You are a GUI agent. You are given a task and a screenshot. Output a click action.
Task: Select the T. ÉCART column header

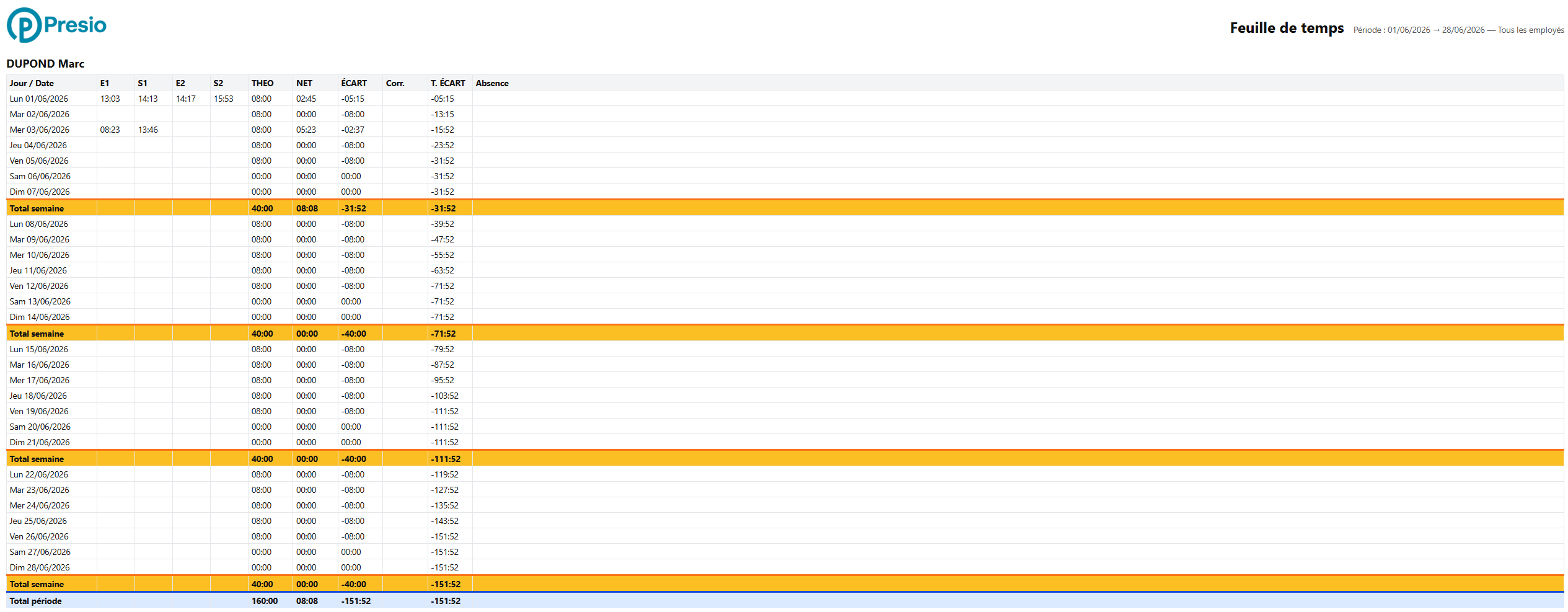pyautogui.click(x=448, y=83)
